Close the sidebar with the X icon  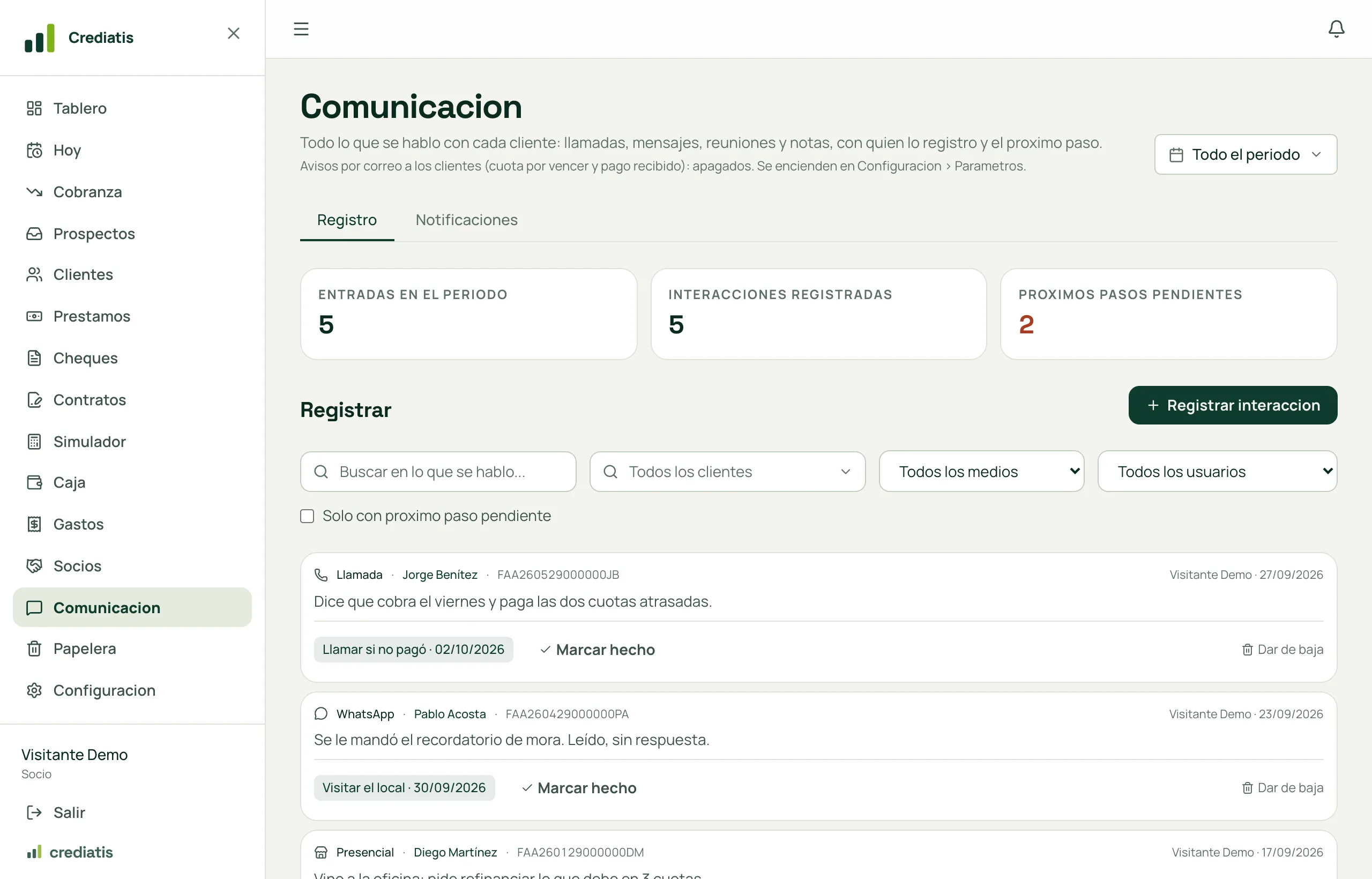click(234, 33)
